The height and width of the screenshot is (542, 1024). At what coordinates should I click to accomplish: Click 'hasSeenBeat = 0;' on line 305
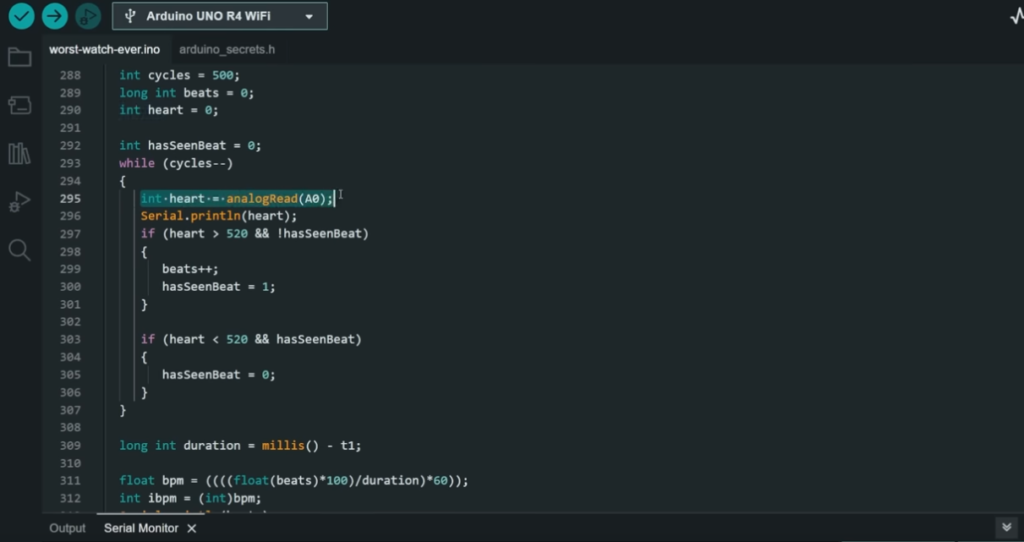pos(219,375)
